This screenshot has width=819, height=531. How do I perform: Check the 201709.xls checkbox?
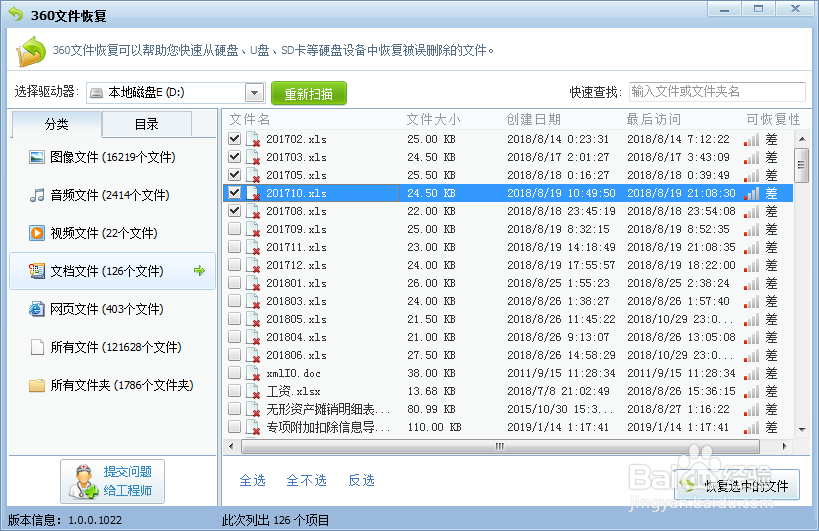[x=235, y=229]
